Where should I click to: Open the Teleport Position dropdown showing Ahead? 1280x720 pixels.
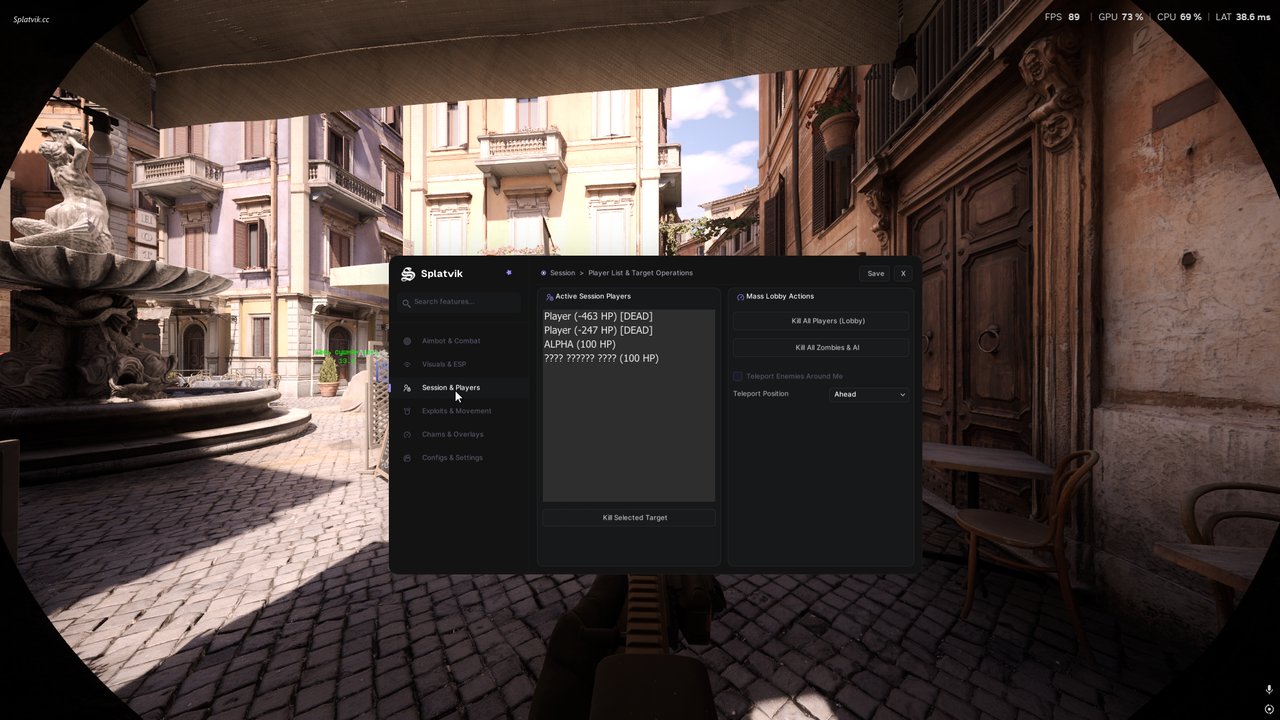[869, 394]
